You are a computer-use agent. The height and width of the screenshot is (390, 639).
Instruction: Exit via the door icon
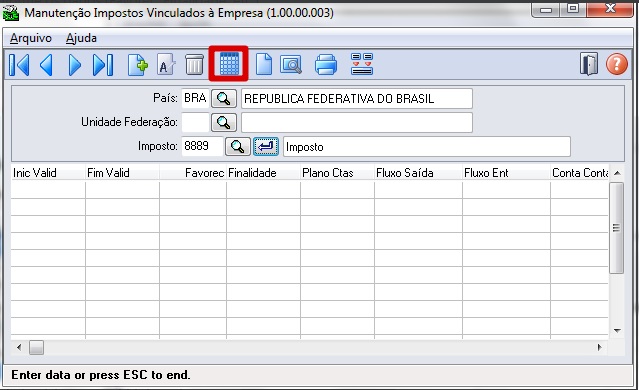588,64
